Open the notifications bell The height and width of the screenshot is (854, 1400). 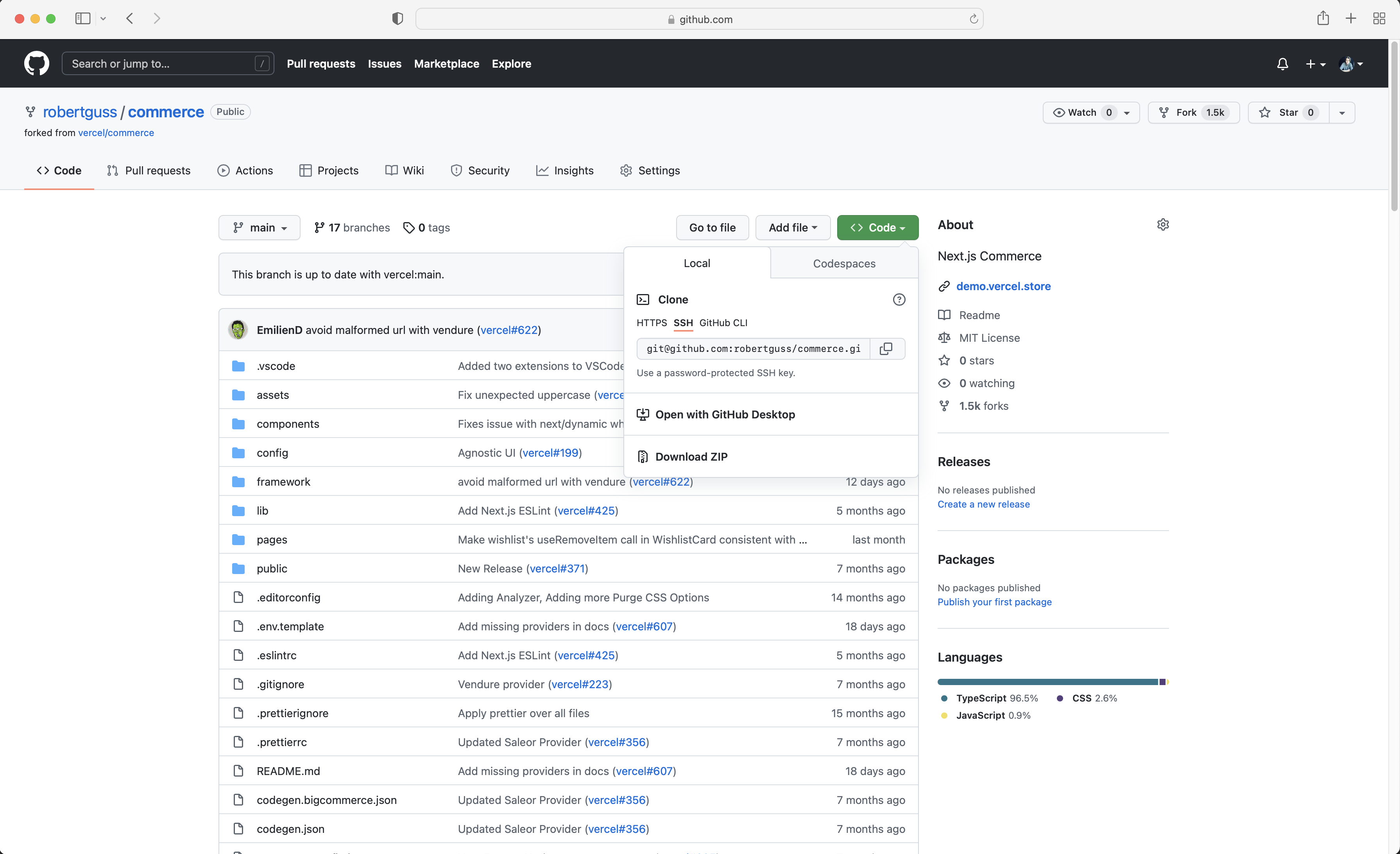(1282, 64)
